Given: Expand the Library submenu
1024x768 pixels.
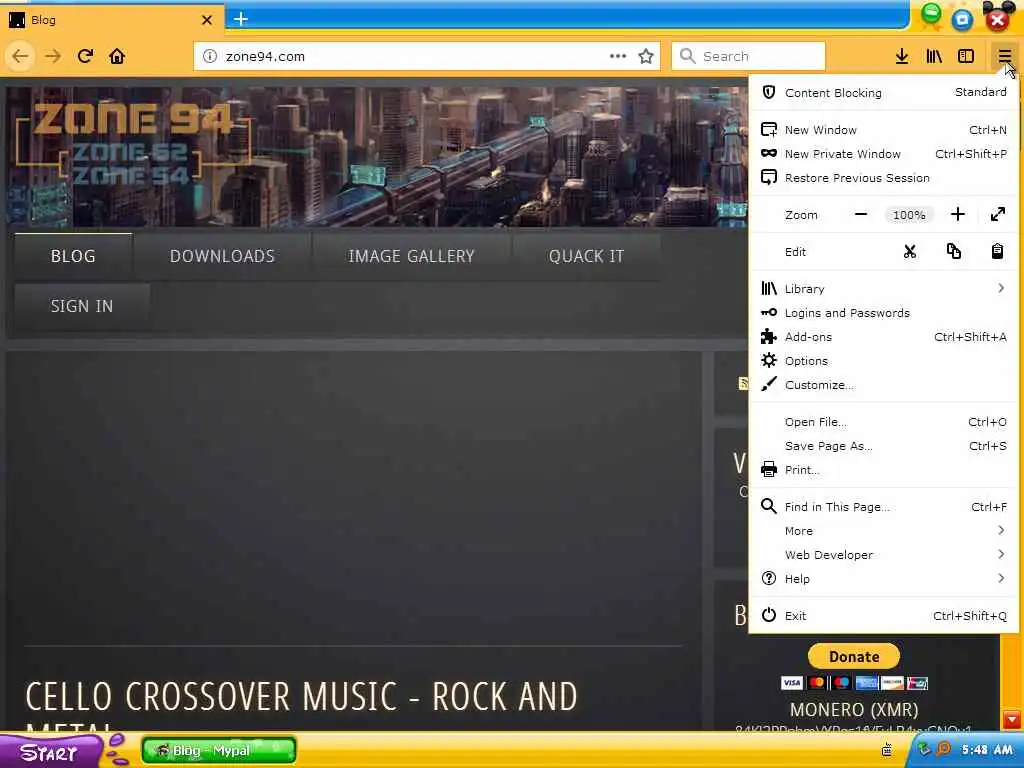Looking at the screenshot, I should click(884, 289).
